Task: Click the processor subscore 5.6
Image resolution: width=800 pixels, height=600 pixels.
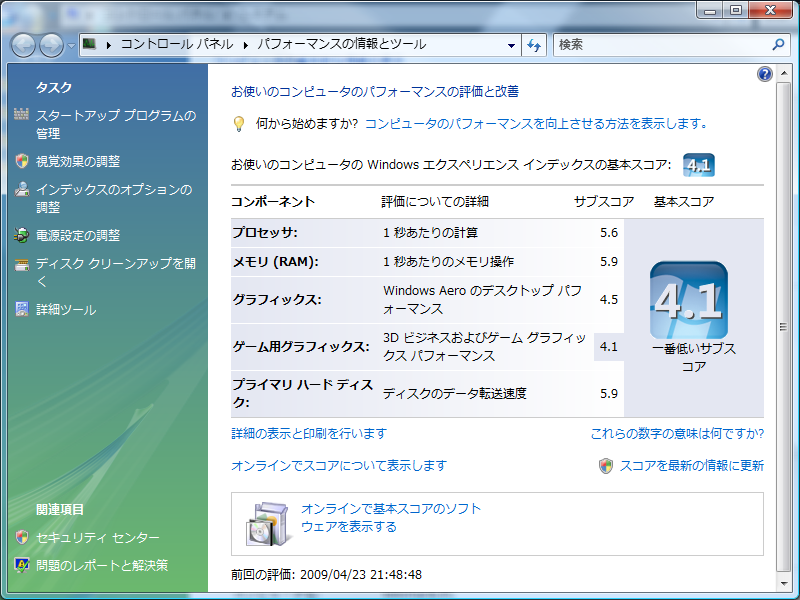Action: point(609,233)
